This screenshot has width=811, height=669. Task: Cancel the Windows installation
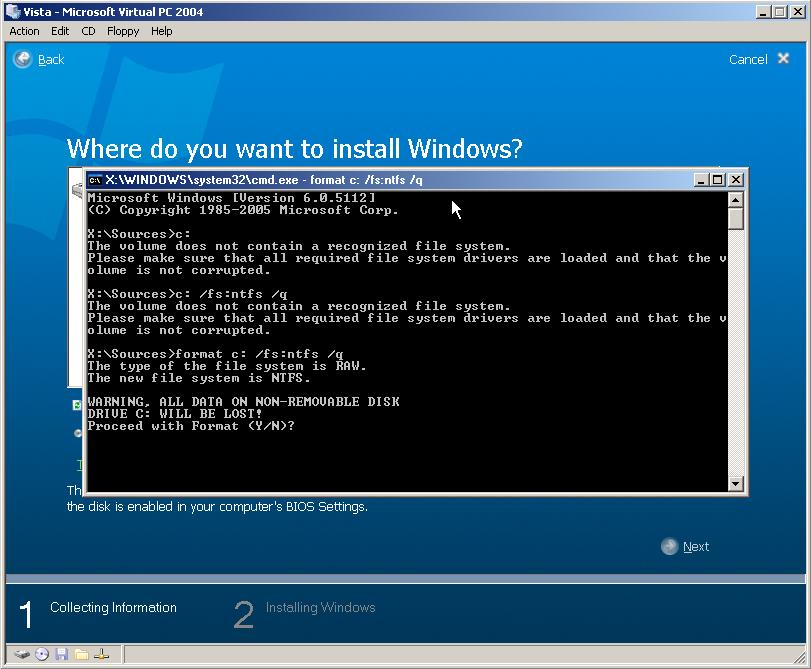point(748,60)
